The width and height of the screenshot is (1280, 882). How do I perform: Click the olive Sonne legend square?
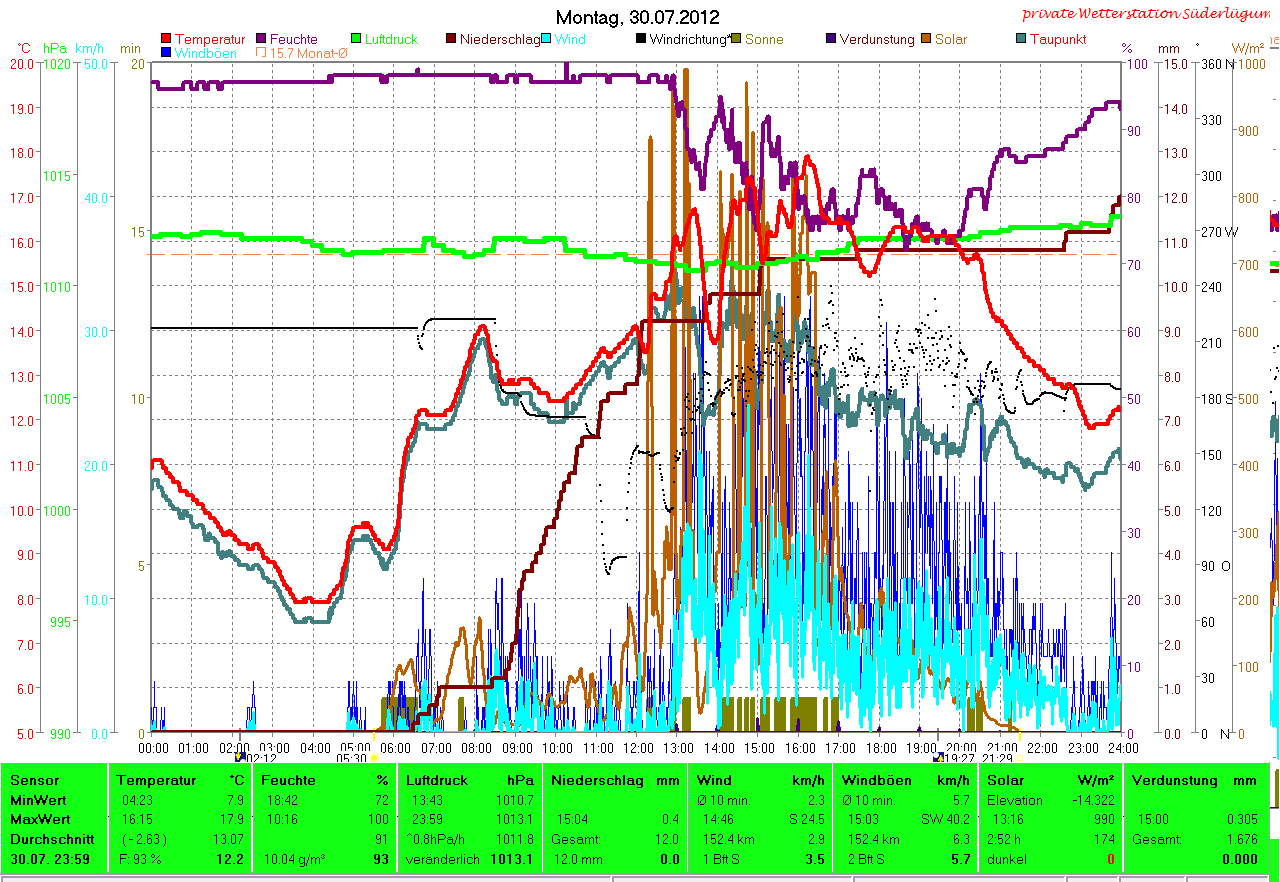coord(736,40)
